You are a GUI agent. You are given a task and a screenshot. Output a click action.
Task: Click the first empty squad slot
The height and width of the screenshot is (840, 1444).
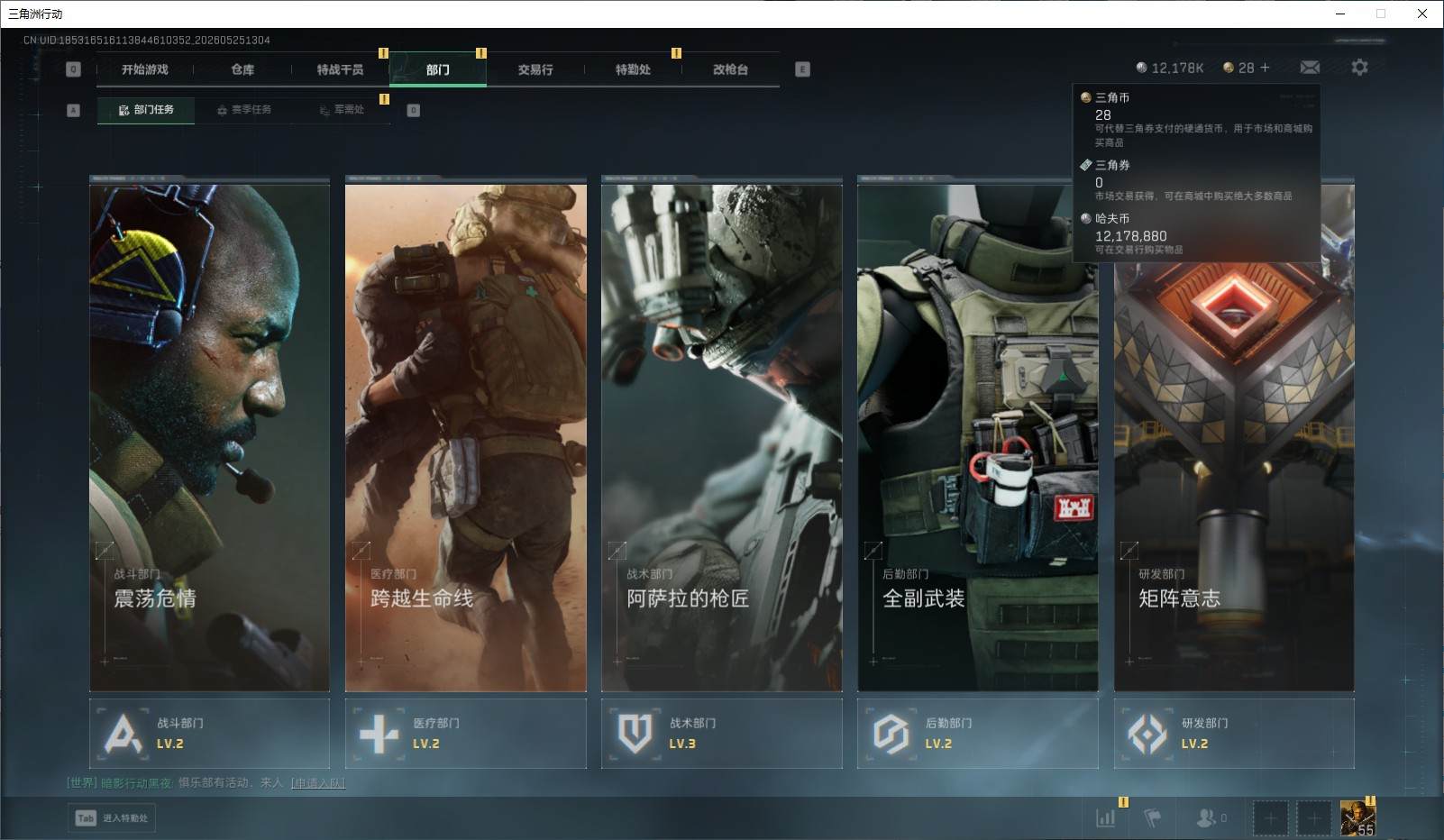[1270, 818]
